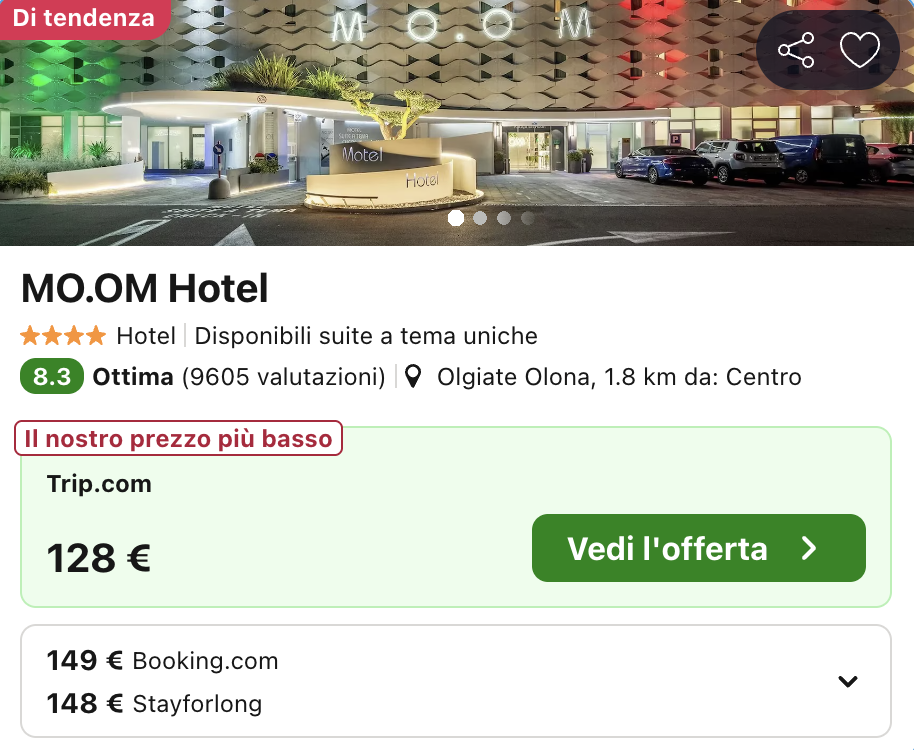Click the heart favorite icon

860,48
